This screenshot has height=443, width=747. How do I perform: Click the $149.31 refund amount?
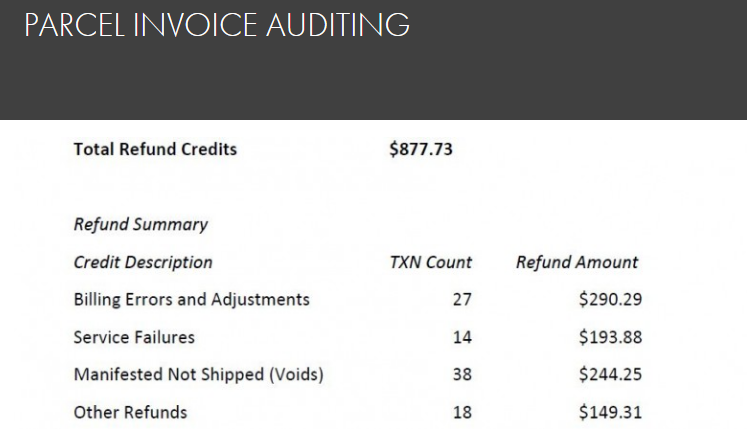(610, 412)
